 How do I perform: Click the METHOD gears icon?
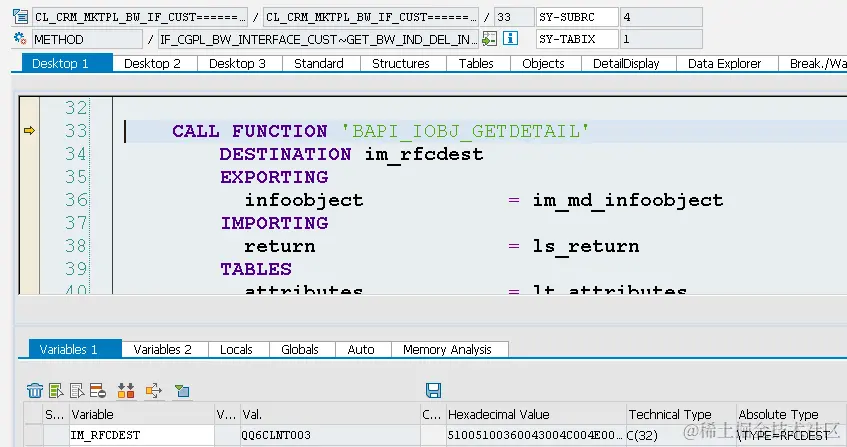tap(20, 39)
